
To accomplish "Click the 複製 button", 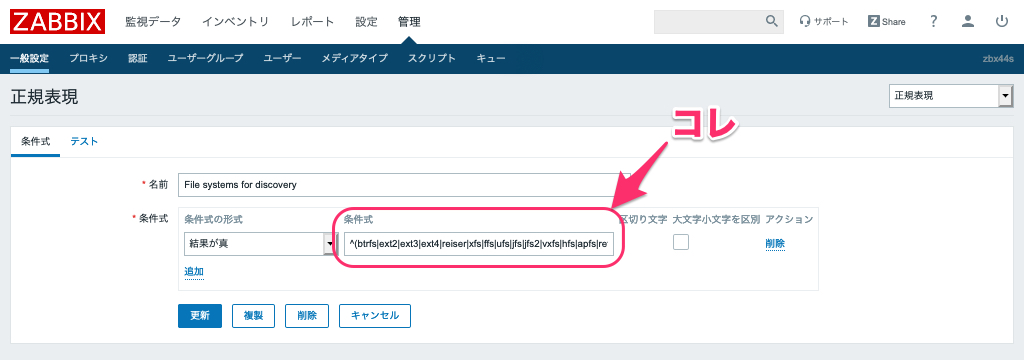I will (x=253, y=316).
